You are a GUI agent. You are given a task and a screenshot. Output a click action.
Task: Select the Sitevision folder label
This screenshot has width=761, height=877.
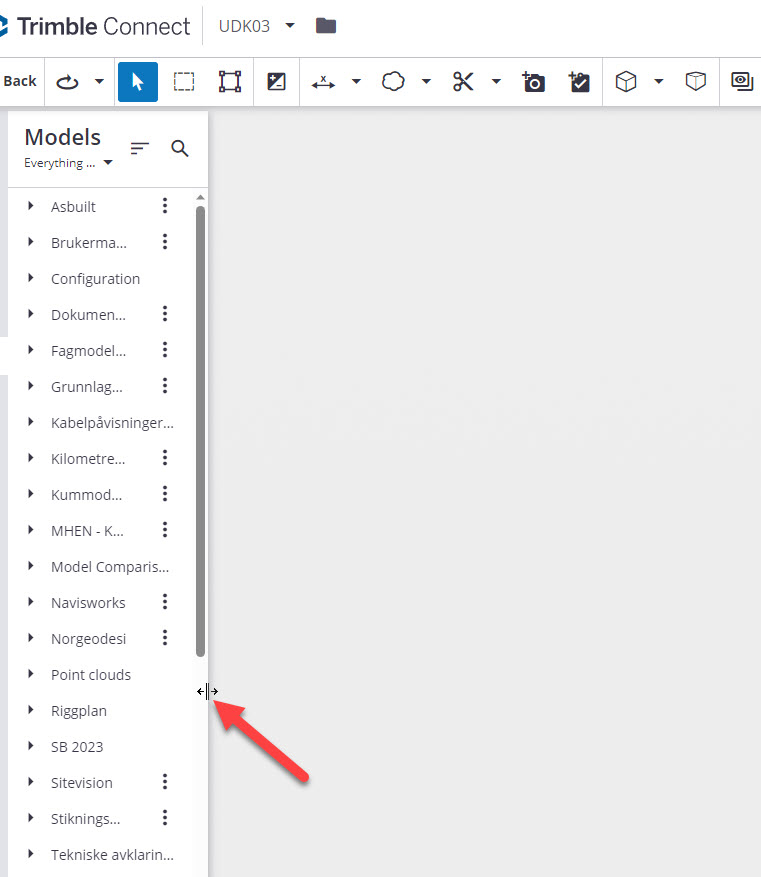pyautogui.click(x=82, y=782)
